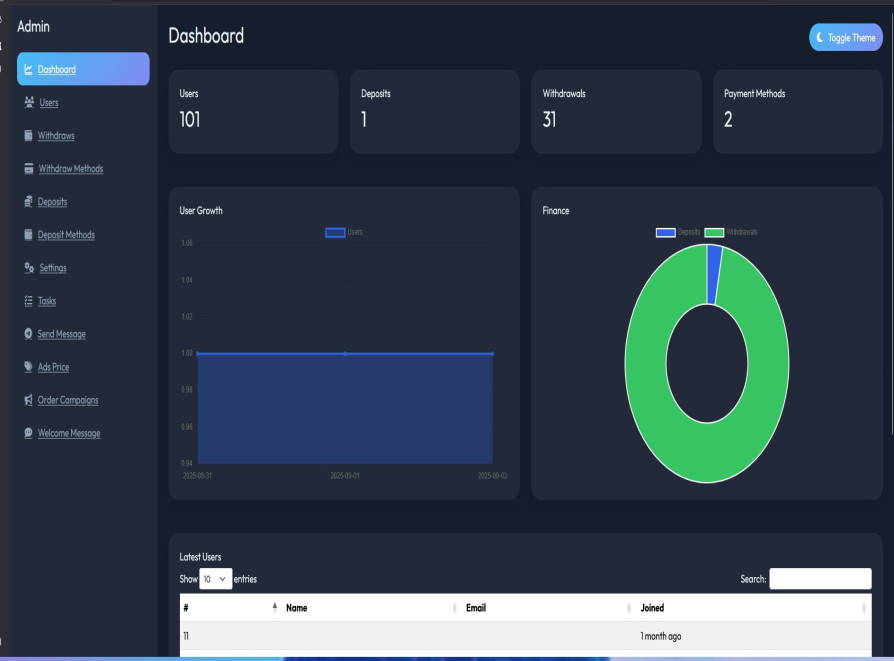The width and height of the screenshot is (894, 661).
Task: Click the Tasks list icon
Action: tap(28, 301)
